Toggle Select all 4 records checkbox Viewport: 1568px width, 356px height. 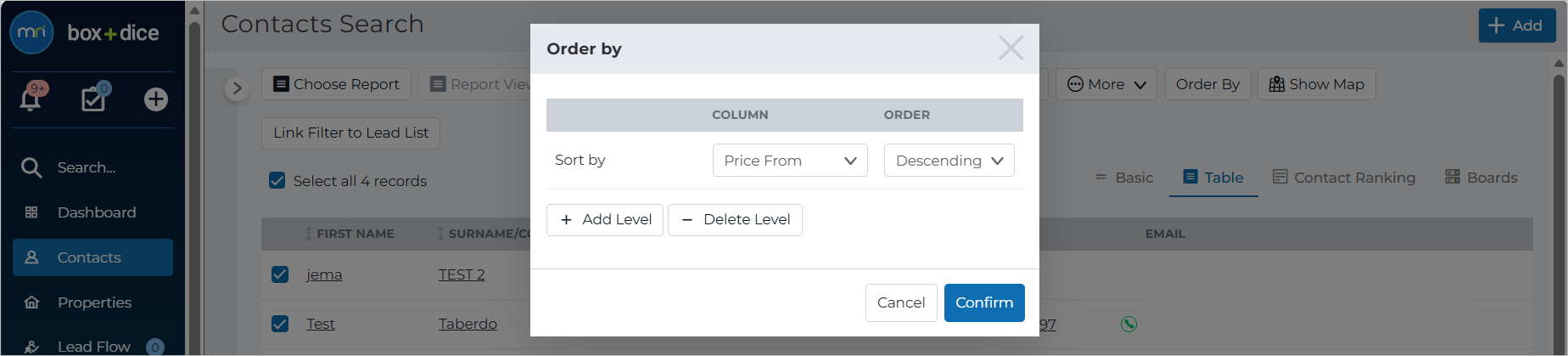point(277,180)
